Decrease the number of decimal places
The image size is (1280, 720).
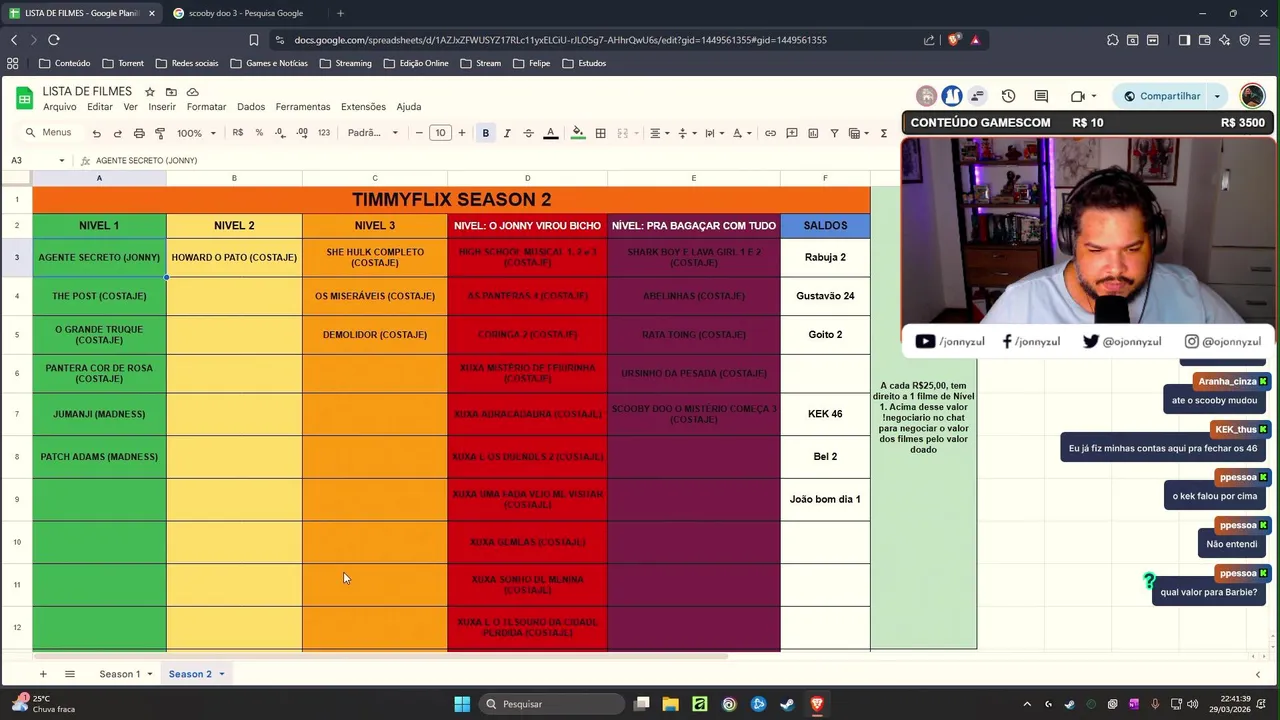coord(280,133)
